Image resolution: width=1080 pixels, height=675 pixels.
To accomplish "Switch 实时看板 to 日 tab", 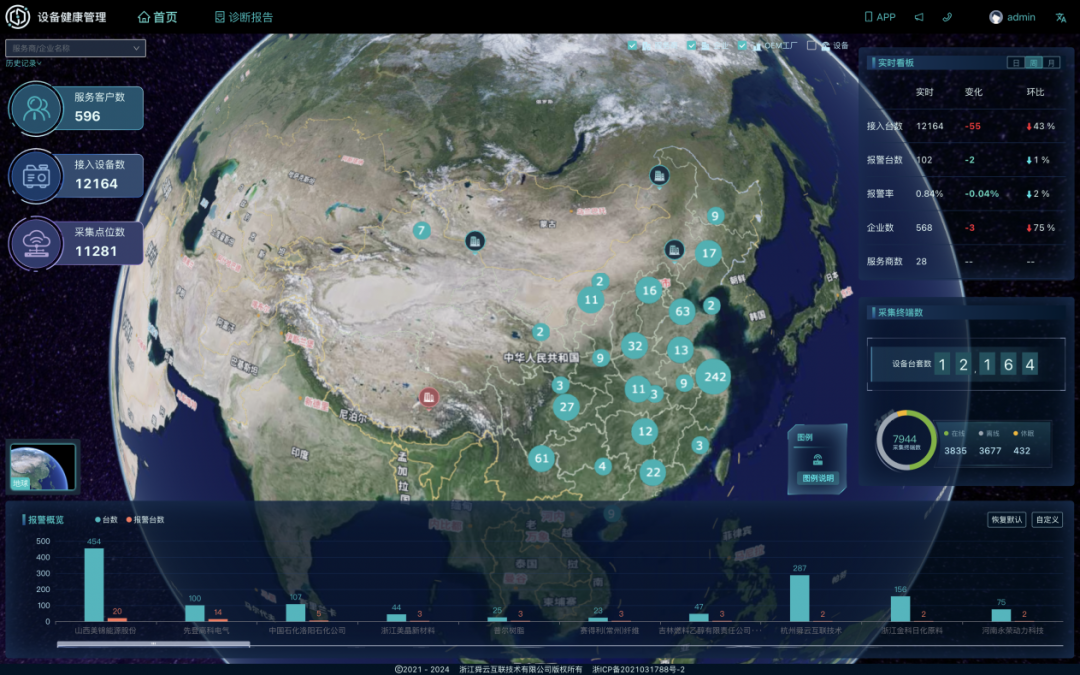I will (1016, 63).
